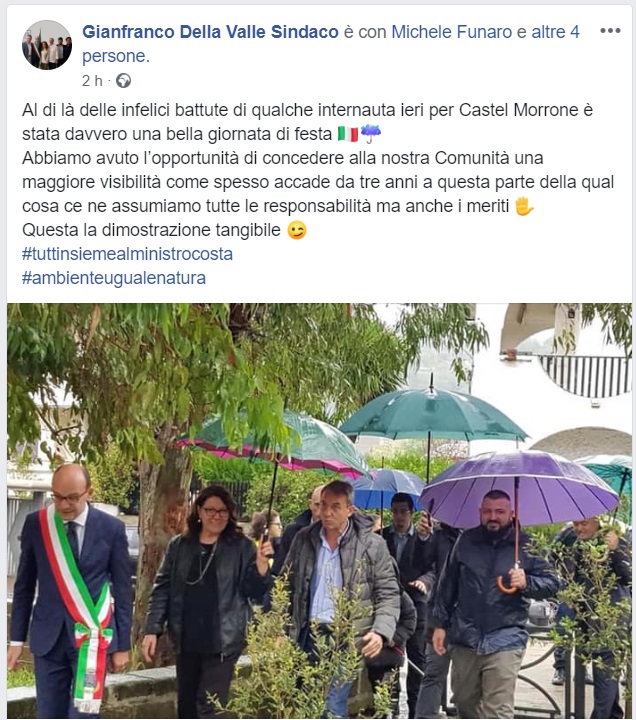Click the globe public-audience icon
This screenshot has width=636, height=720.
124,81
